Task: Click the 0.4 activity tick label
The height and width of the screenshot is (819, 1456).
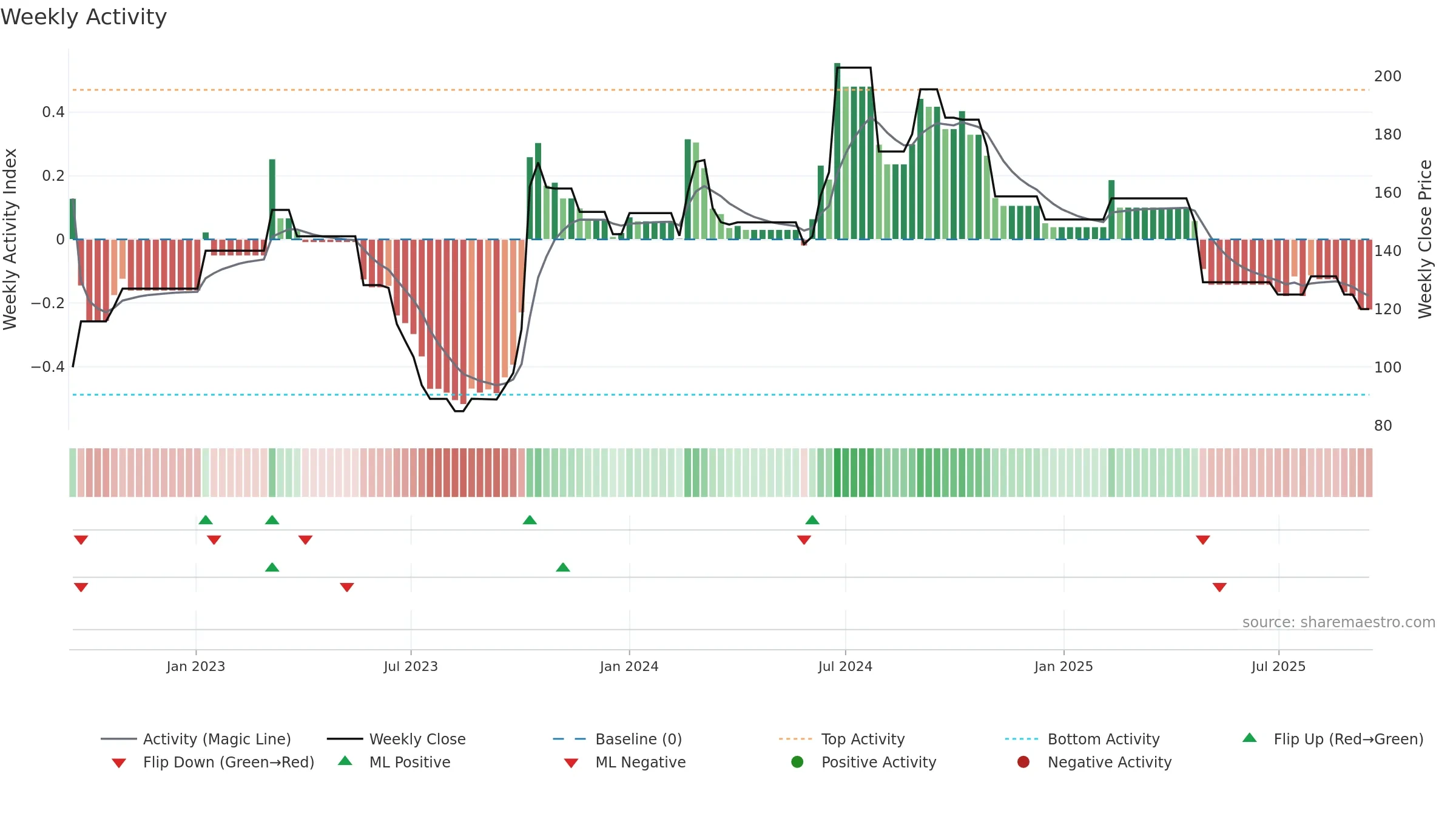Action: 53,112
